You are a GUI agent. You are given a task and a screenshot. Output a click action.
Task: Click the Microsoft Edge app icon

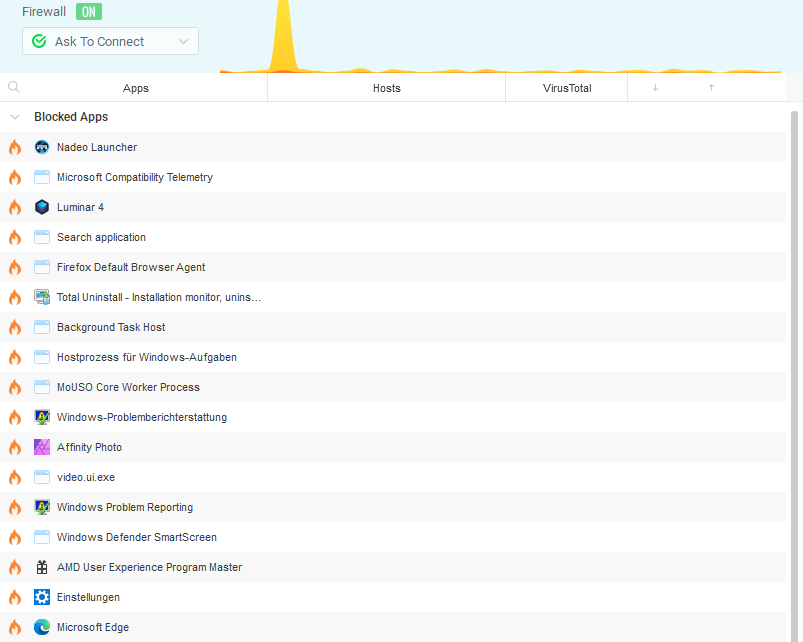[42, 627]
